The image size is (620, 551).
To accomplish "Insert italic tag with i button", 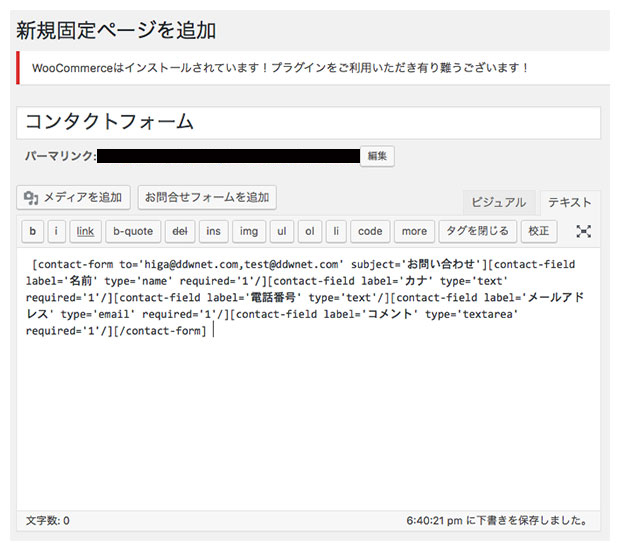I will coord(56,231).
